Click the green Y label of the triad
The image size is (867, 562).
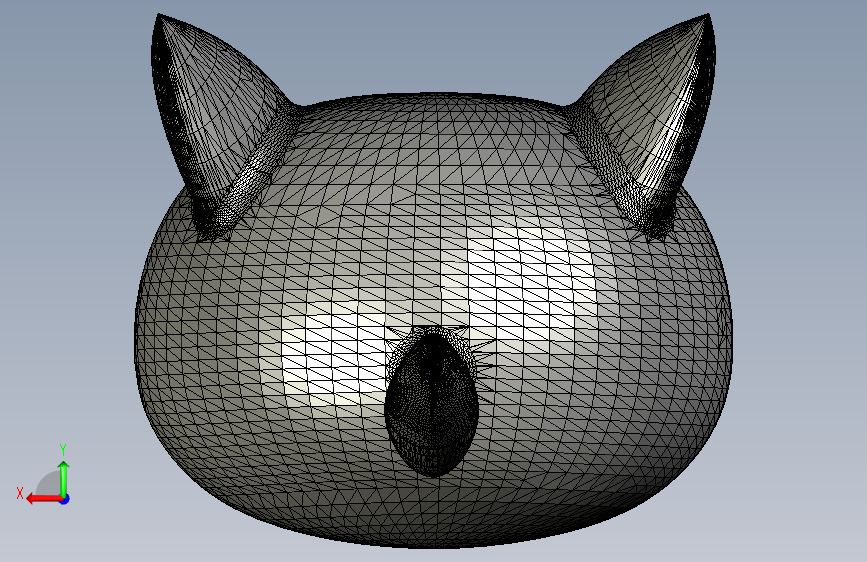point(63,450)
